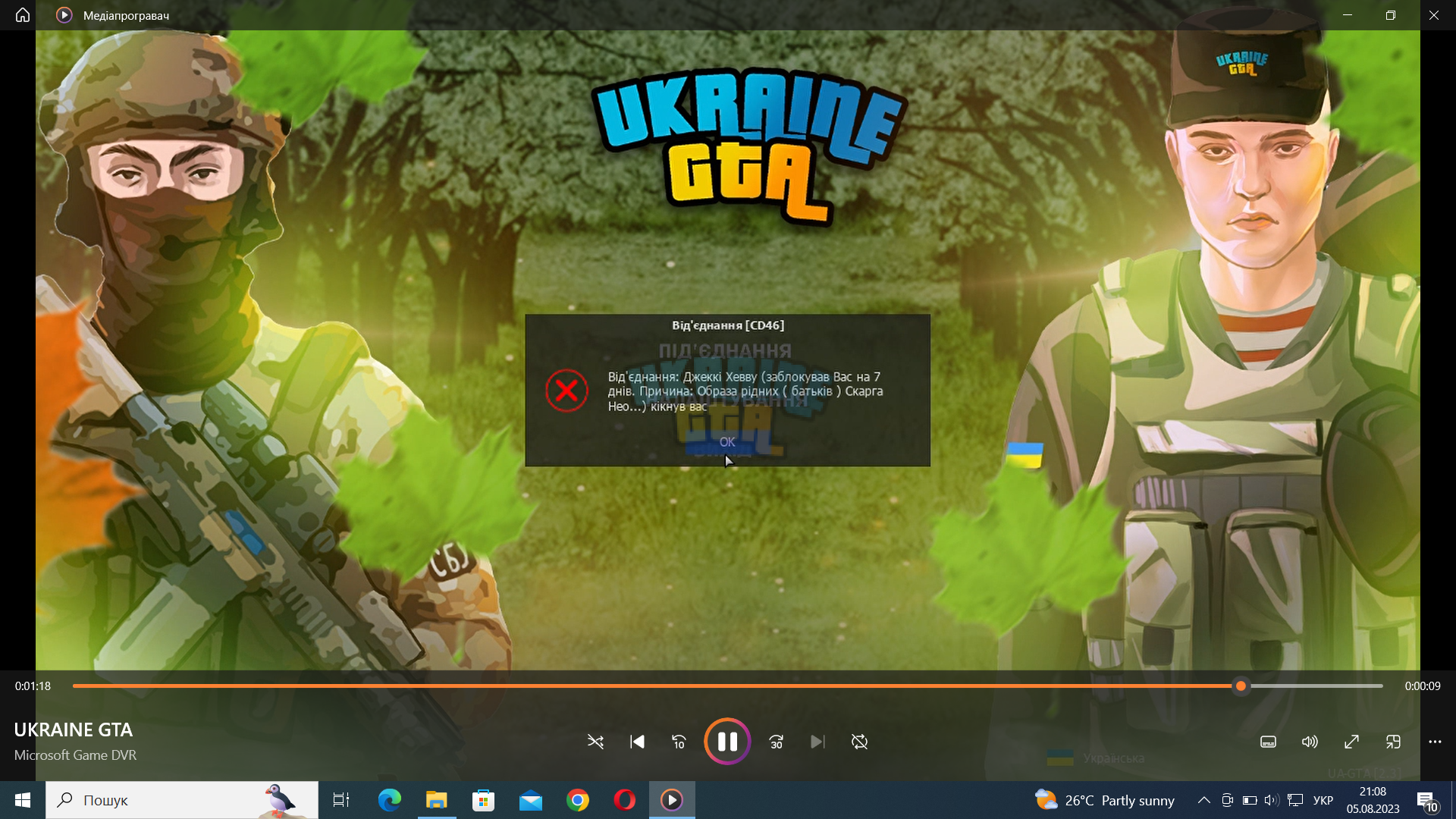The image size is (1456, 819).
Task: Click the Meet Now camera tray icon
Action: pos(1227,800)
